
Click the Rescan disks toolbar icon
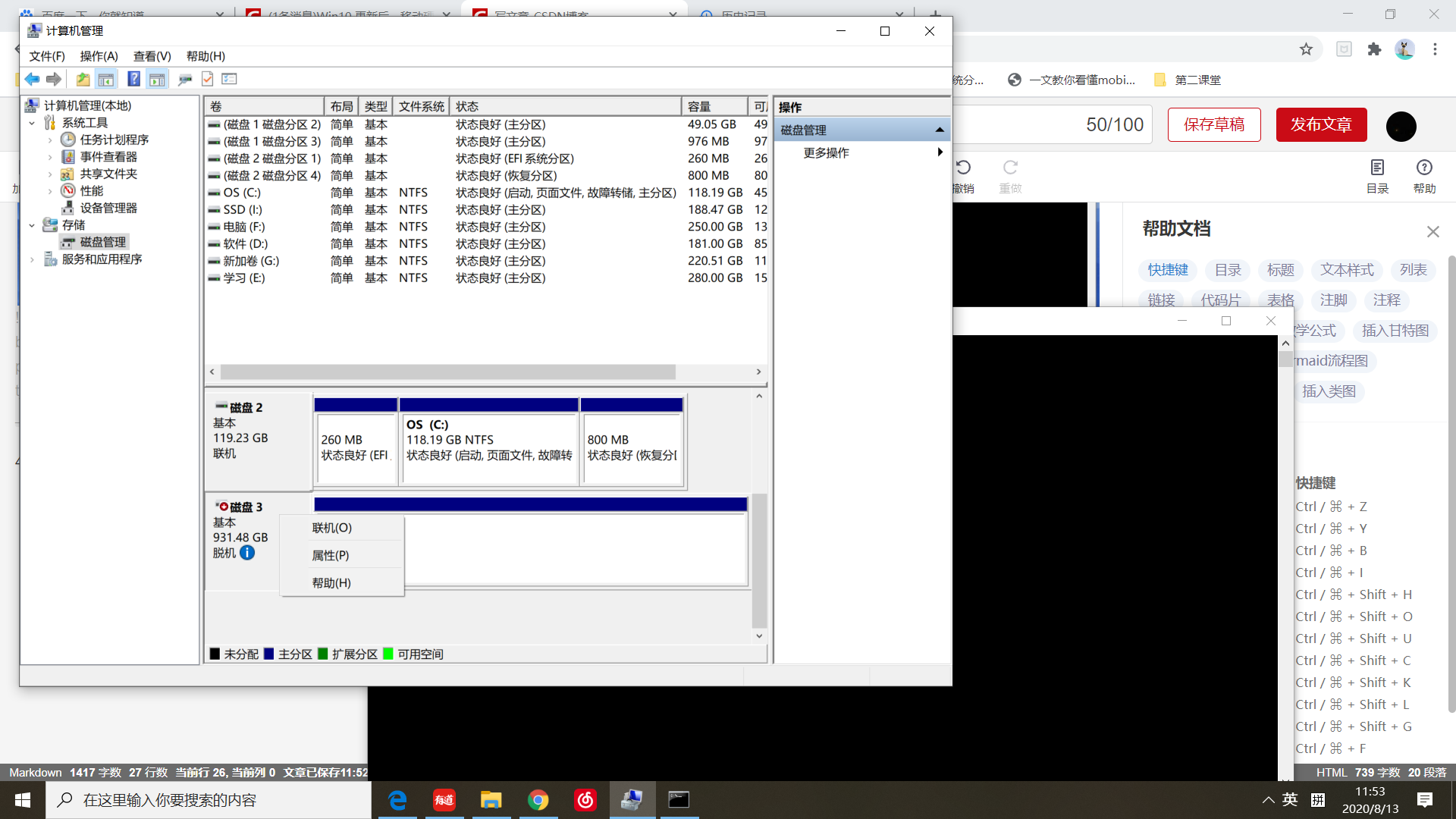coord(184,79)
